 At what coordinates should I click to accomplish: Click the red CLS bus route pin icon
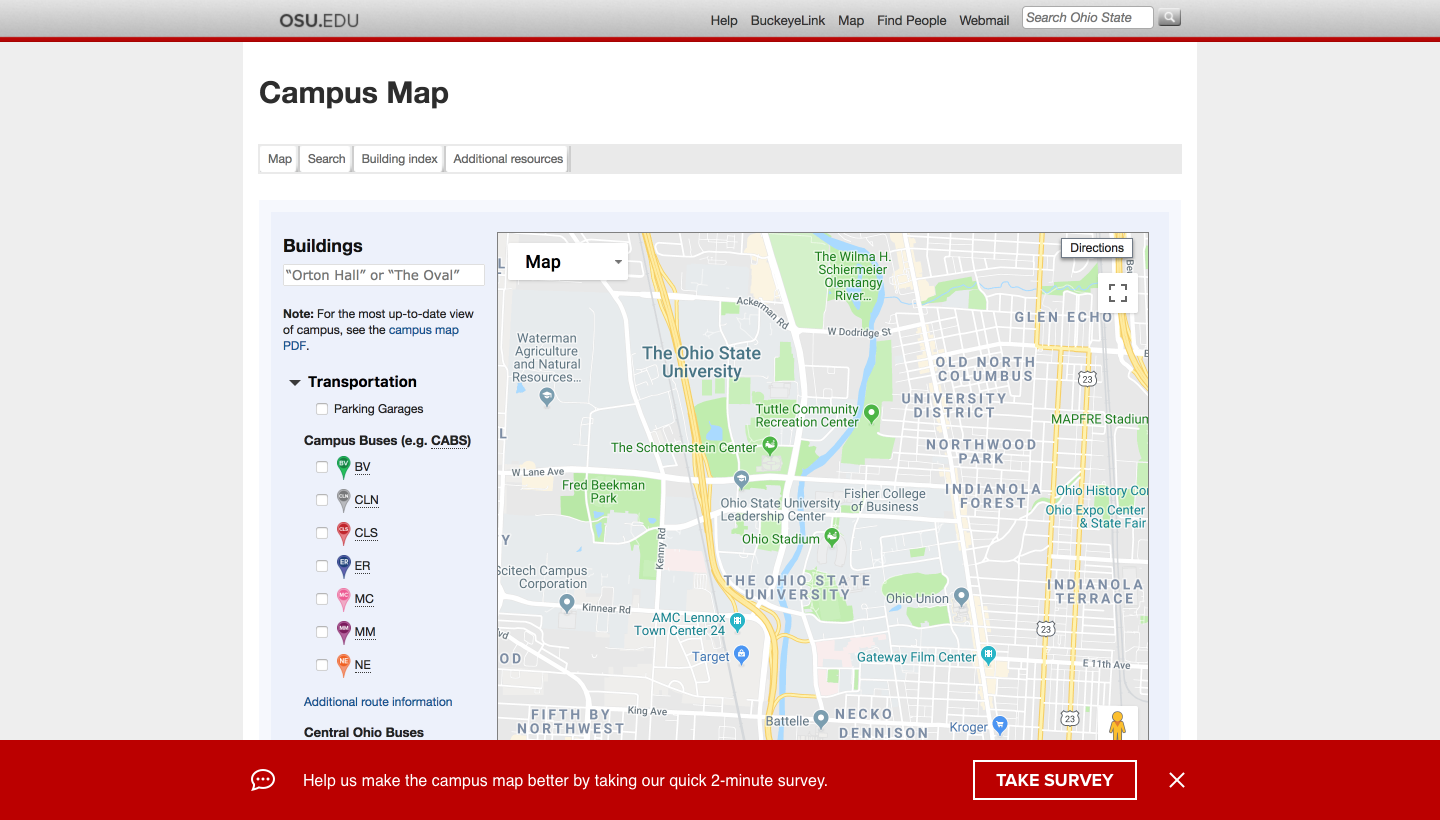(343, 533)
